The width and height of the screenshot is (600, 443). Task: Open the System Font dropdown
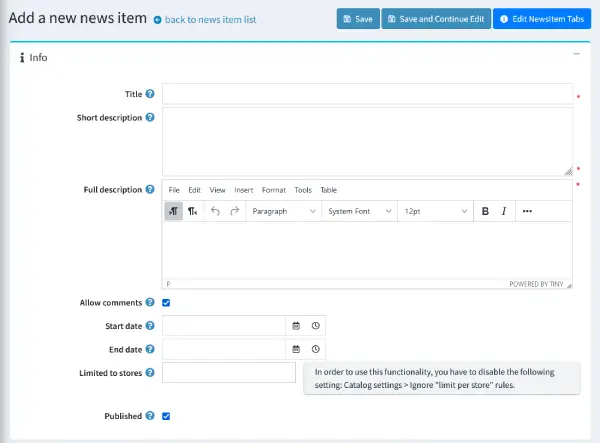(359, 211)
